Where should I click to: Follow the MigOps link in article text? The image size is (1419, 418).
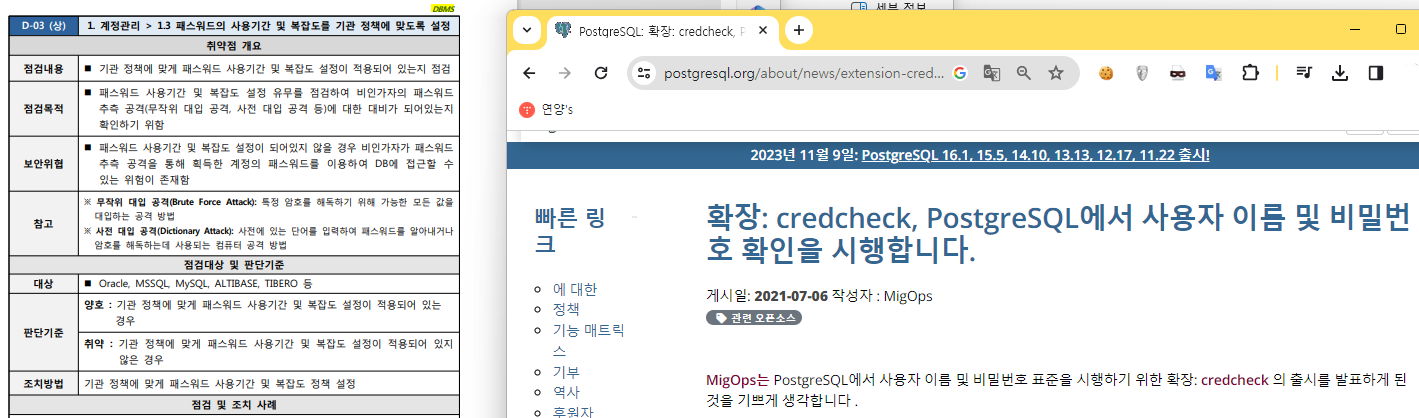731,380
